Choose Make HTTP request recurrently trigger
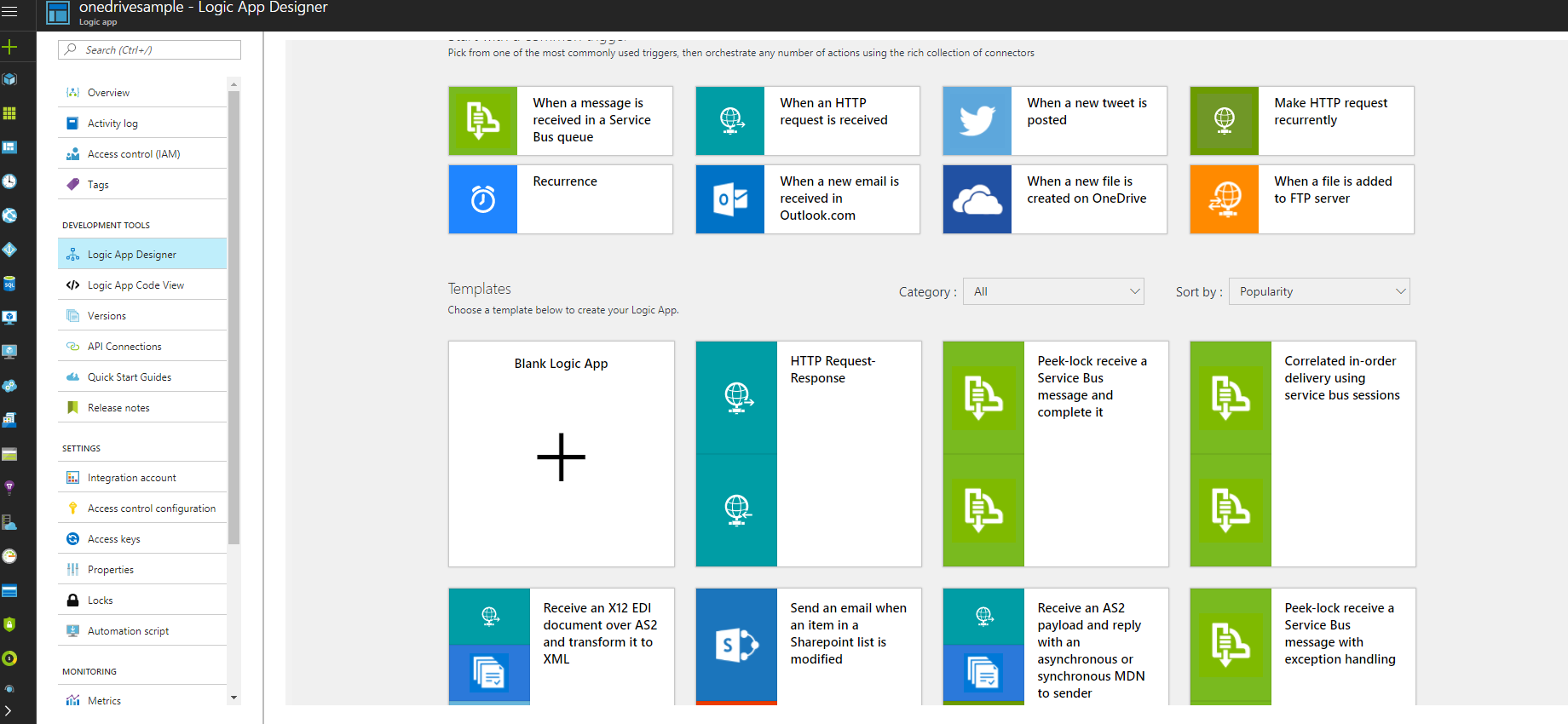Image resolution: width=1568 pixels, height=724 pixels. click(1302, 121)
